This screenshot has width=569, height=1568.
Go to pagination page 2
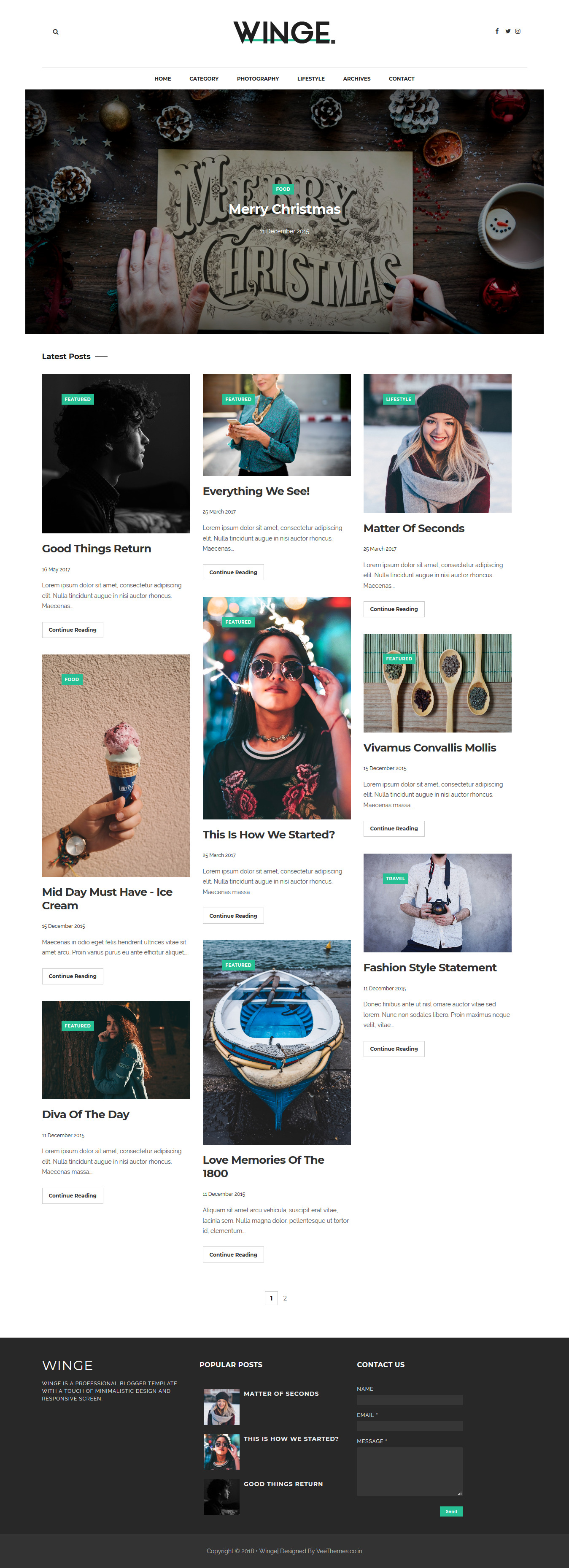[285, 1298]
